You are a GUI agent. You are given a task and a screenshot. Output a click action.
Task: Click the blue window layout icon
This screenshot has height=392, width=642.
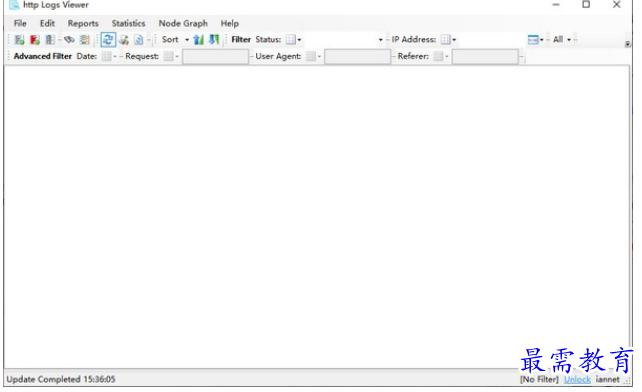(533, 40)
